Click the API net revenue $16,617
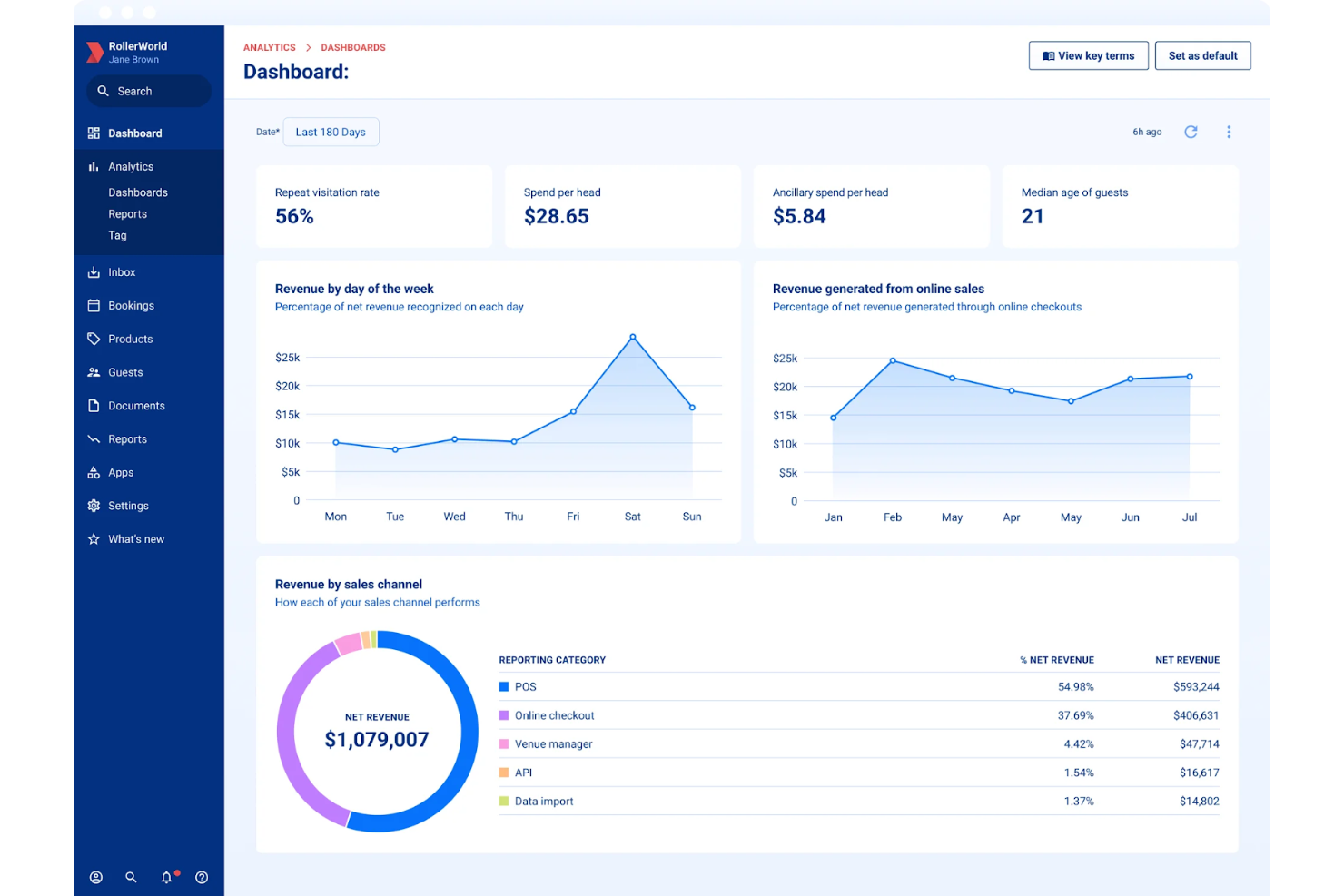Image resolution: width=1344 pixels, height=896 pixels. click(1200, 773)
